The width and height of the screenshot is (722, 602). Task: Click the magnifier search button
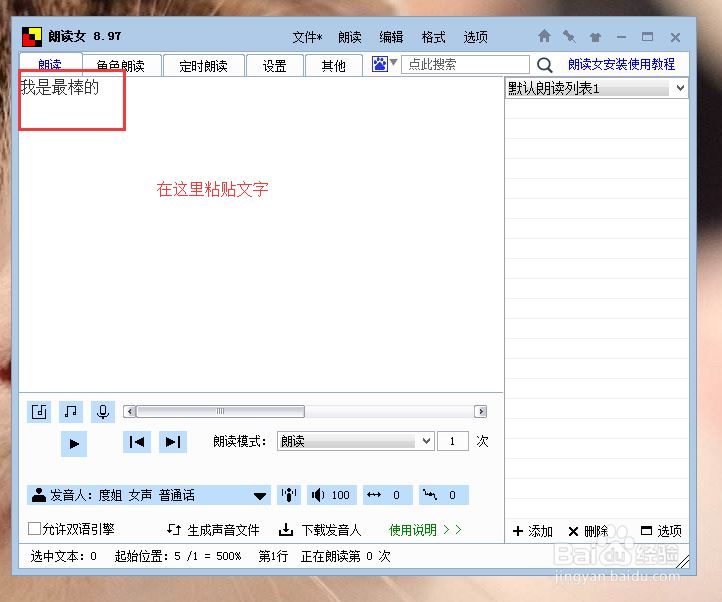pyautogui.click(x=544, y=65)
